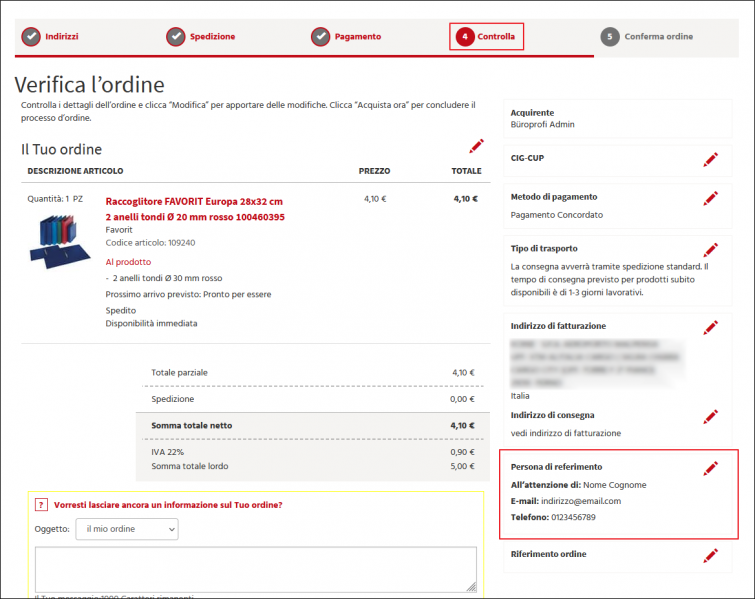Click the 'PREZZO' column header
755x599 pixels.
374,171
